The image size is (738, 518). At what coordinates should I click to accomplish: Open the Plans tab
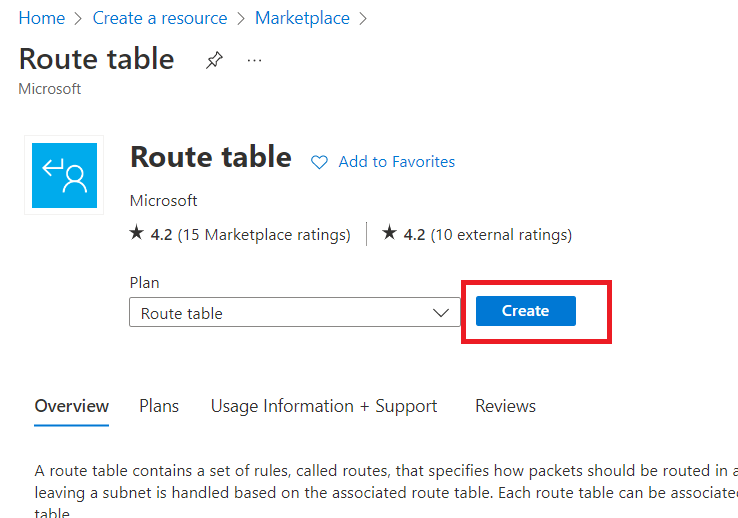(159, 406)
